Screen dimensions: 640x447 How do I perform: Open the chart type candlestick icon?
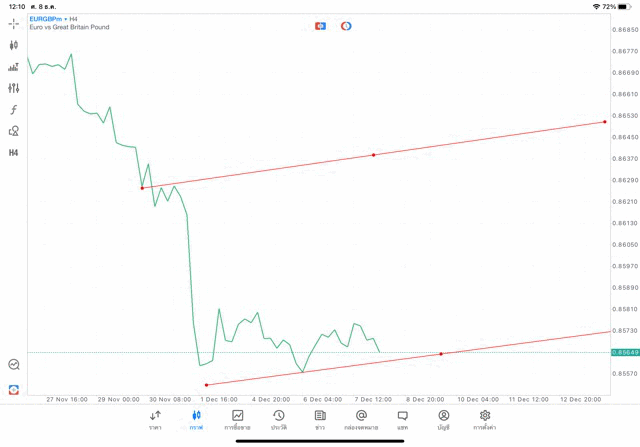coord(14,45)
